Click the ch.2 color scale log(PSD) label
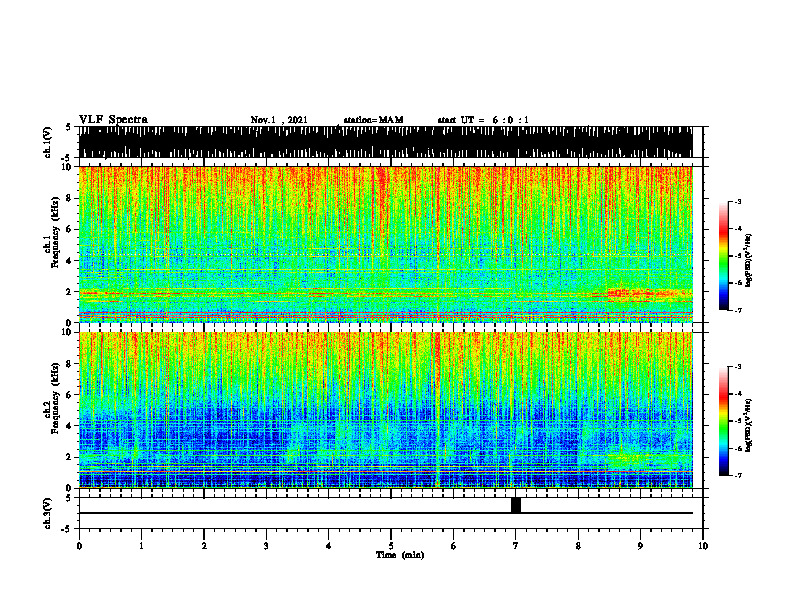Image resolution: width=792 pixels, height=612 pixels. coord(749,425)
